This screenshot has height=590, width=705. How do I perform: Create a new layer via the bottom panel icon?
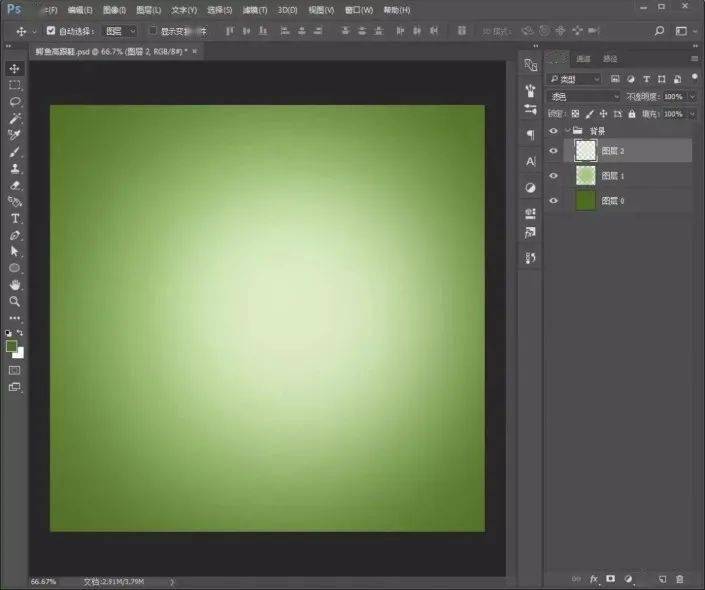[x=662, y=579]
